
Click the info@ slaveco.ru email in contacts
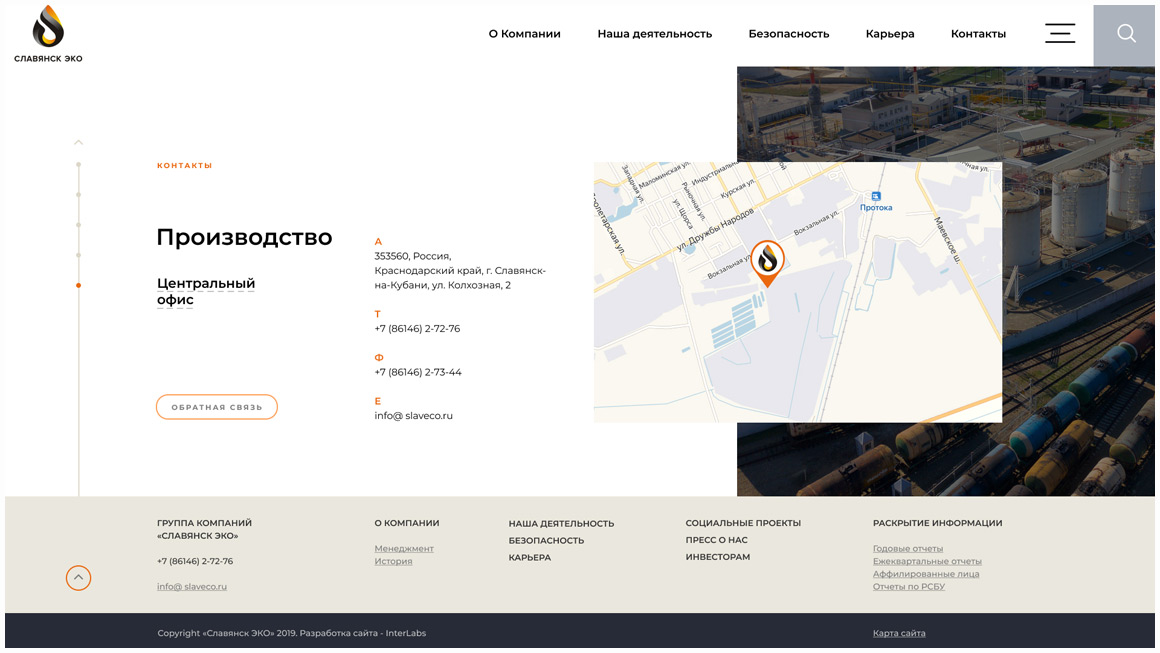pos(414,416)
